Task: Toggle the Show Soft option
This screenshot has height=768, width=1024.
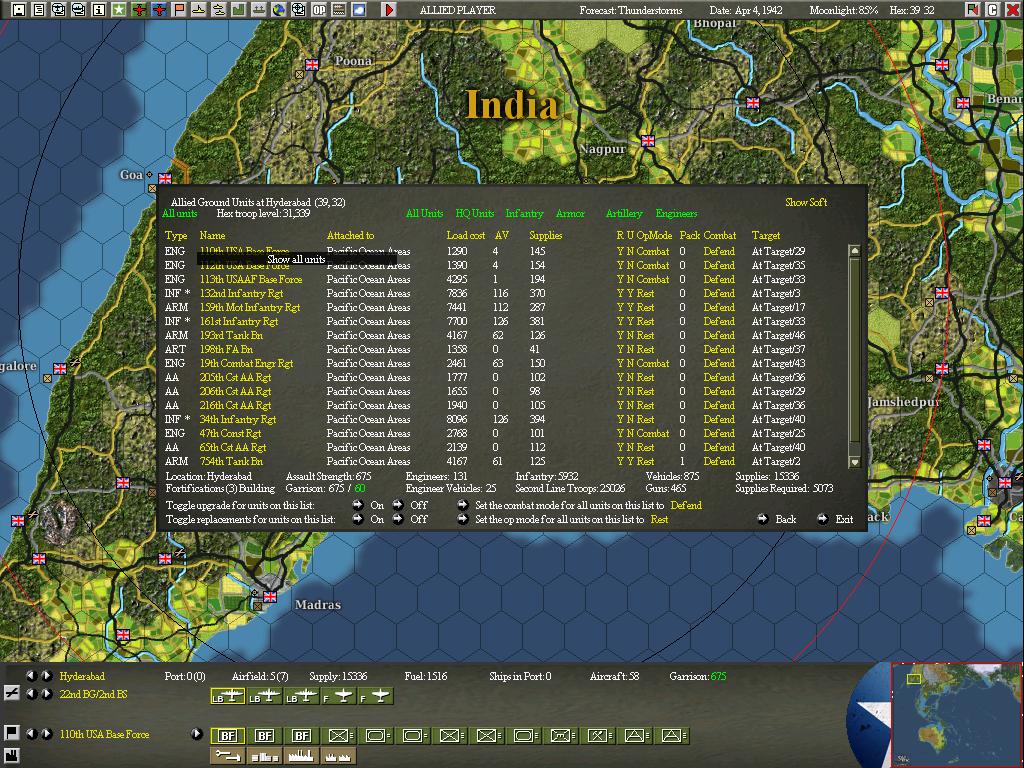Action: [x=806, y=202]
